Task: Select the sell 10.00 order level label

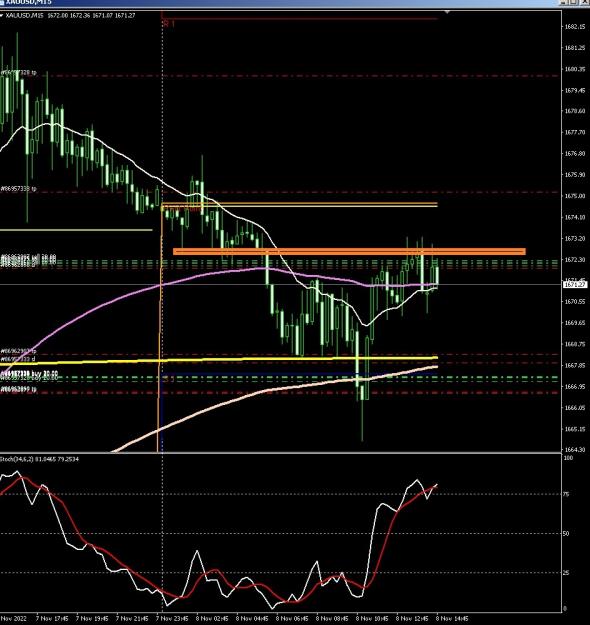Action: click(28, 257)
